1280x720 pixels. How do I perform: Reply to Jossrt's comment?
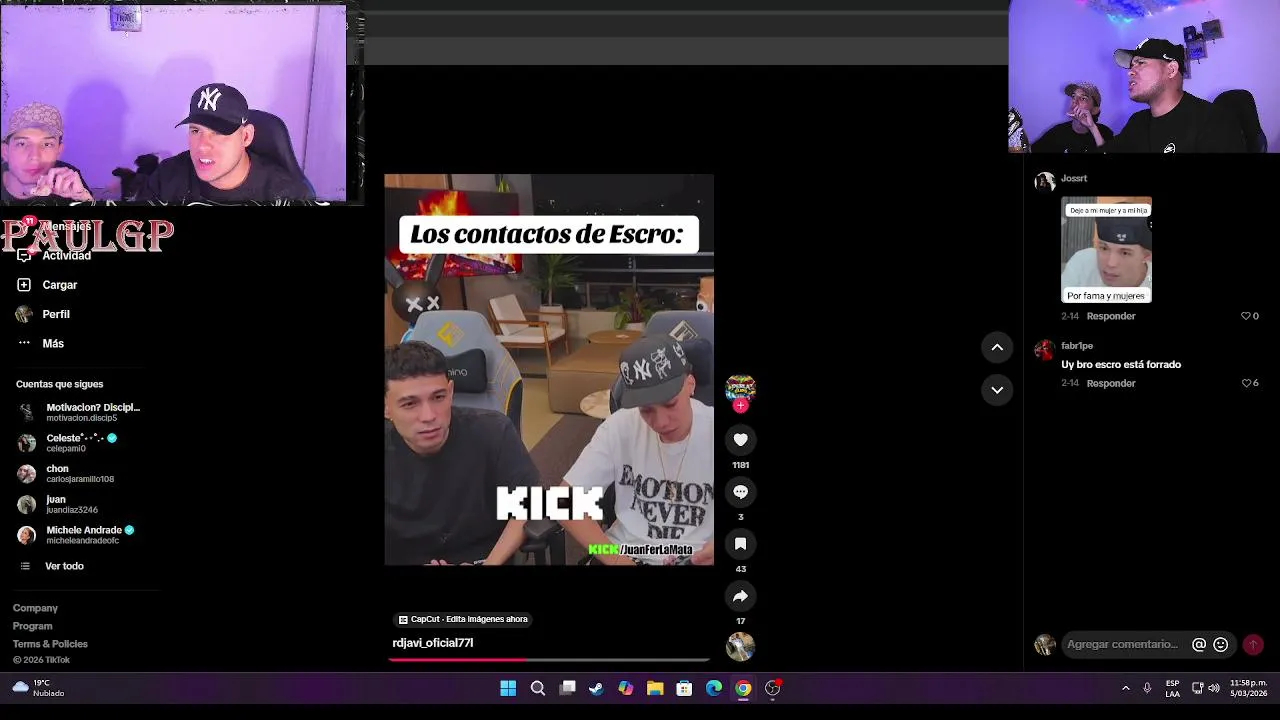tap(1111, 316)
